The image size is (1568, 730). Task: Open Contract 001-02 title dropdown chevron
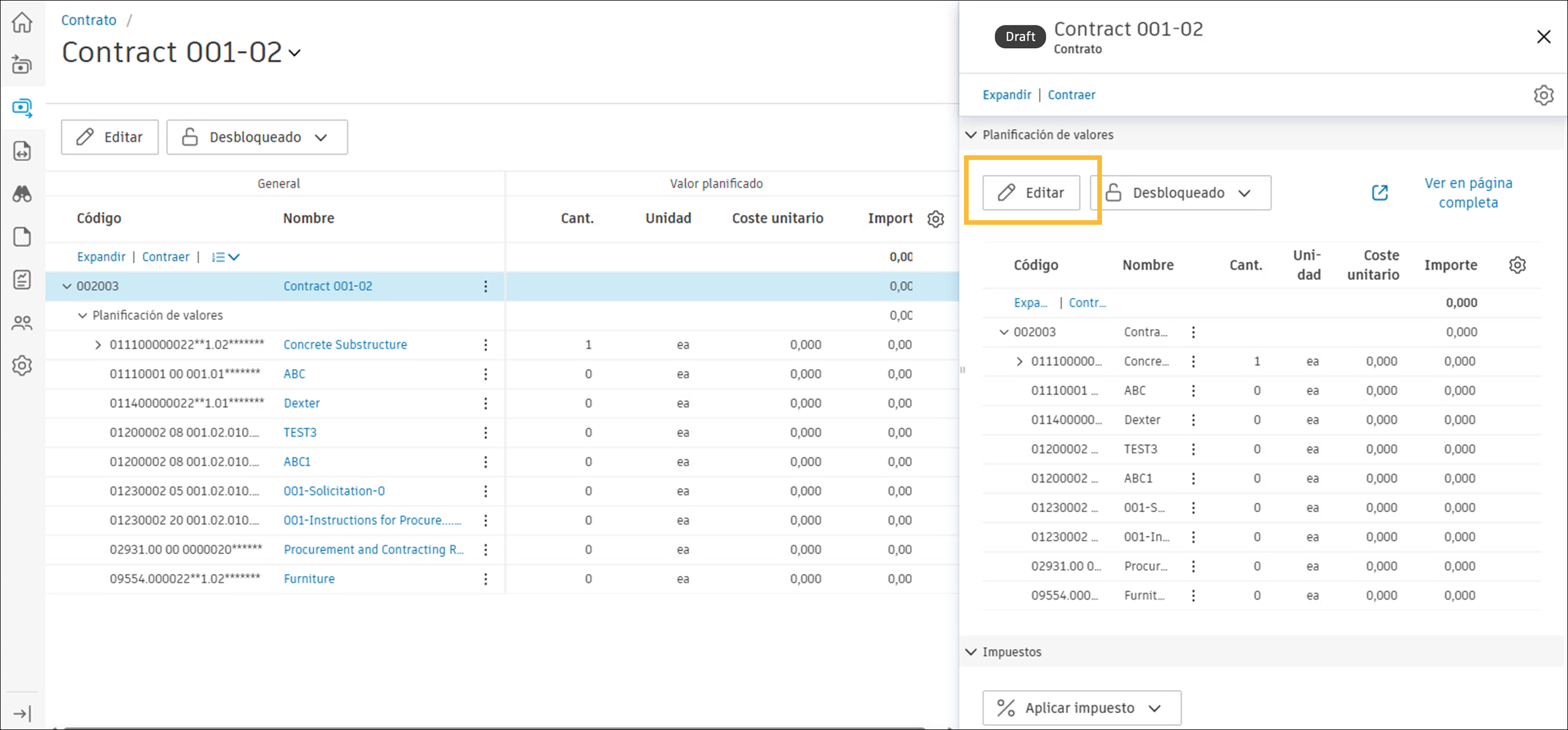294,53
